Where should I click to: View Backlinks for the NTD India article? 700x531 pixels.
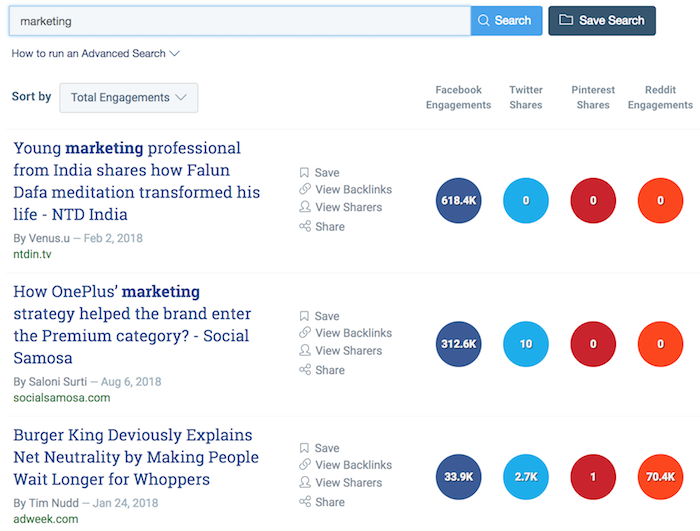[346, 190]
